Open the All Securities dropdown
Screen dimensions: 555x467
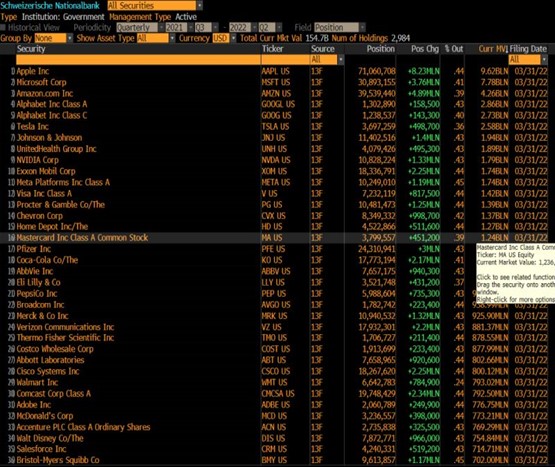coord(155,6)
